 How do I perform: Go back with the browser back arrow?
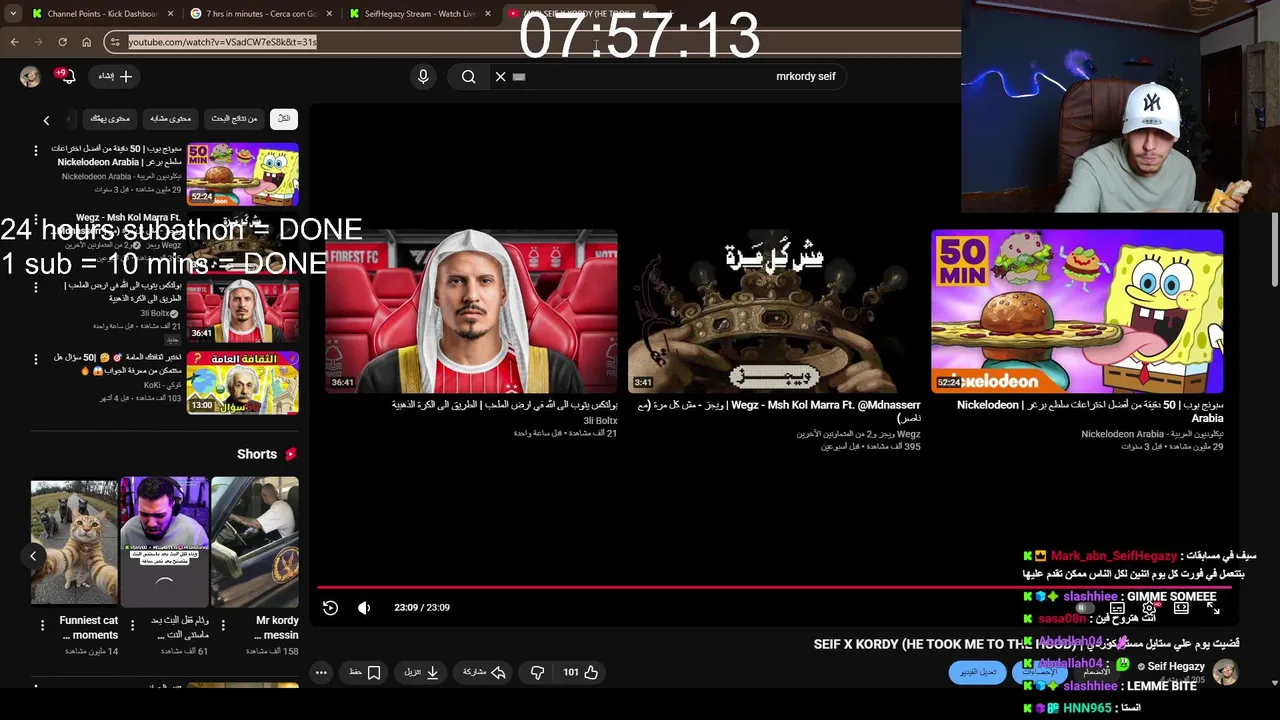pos(14,42)
